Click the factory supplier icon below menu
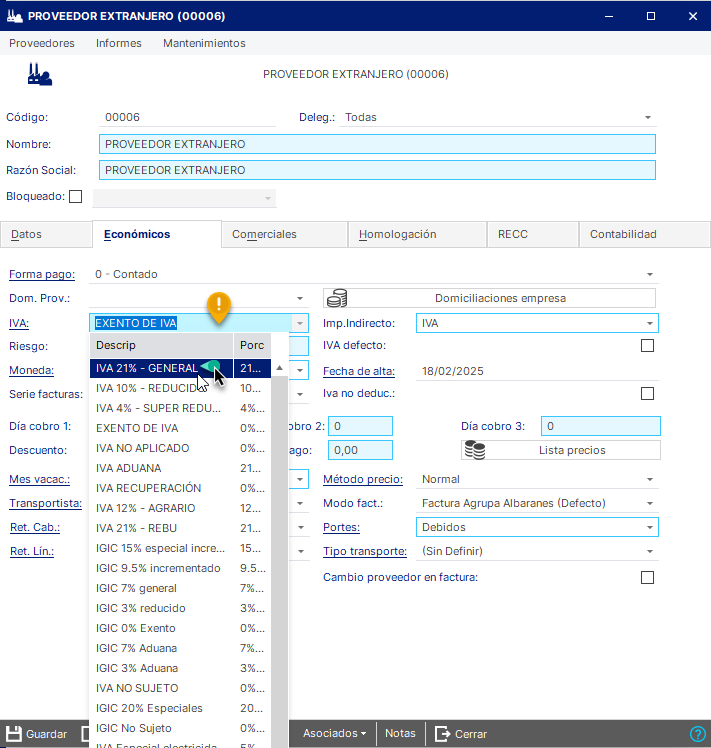This screenshot has height=748, width=711. pos(40,74)
